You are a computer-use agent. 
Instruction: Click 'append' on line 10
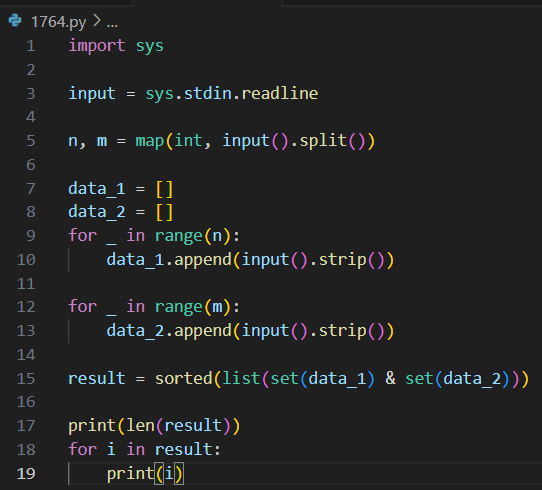(203, 261)
